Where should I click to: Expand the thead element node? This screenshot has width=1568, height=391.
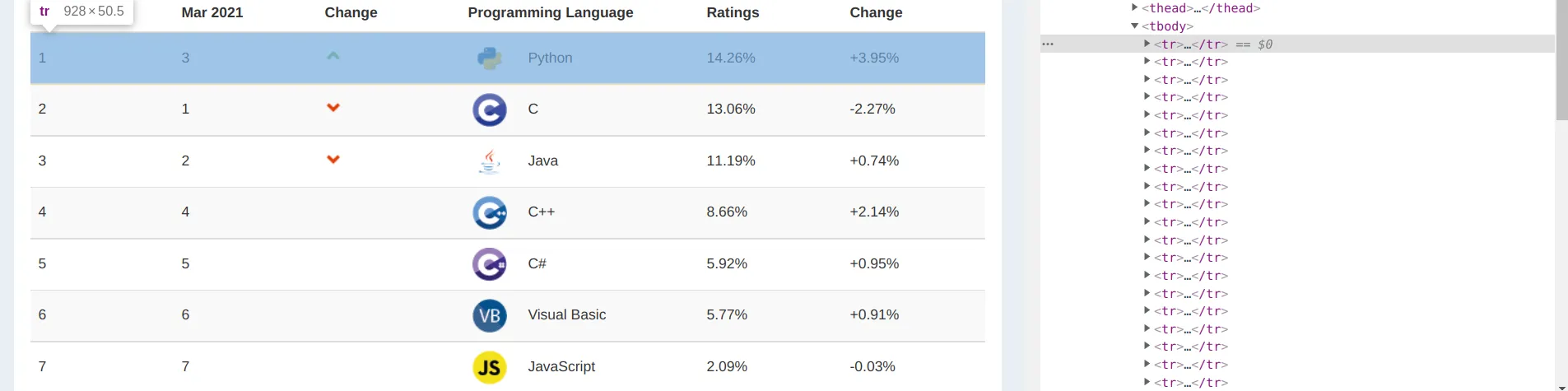coord(1135,8)
